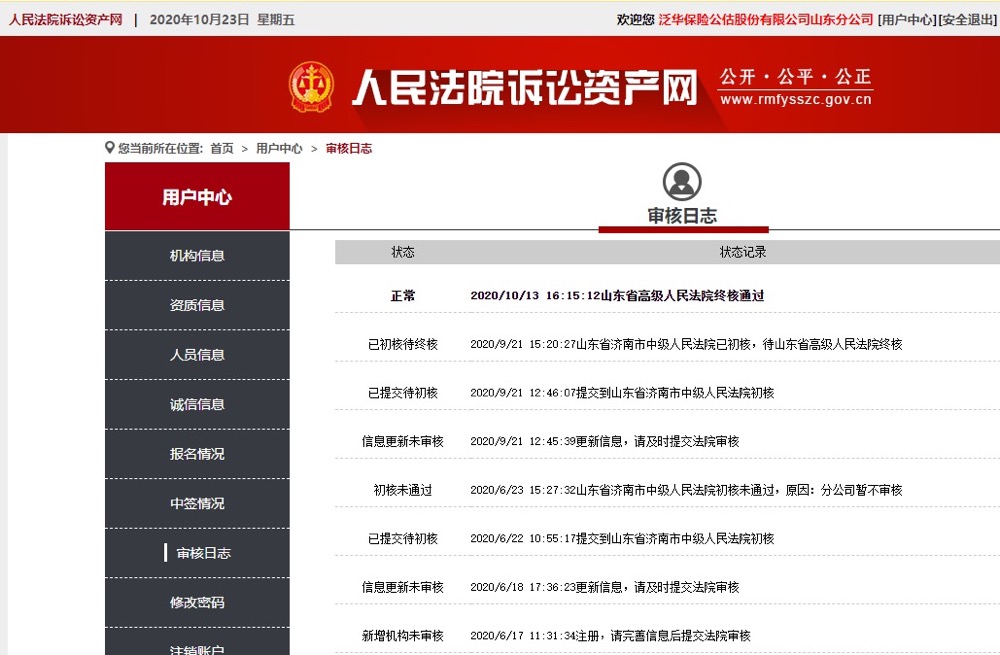This screenshot has width=1000, height=655.
Task: Click the 2020/6/17 11:31:34 注册 record
Action: [610, 636]
